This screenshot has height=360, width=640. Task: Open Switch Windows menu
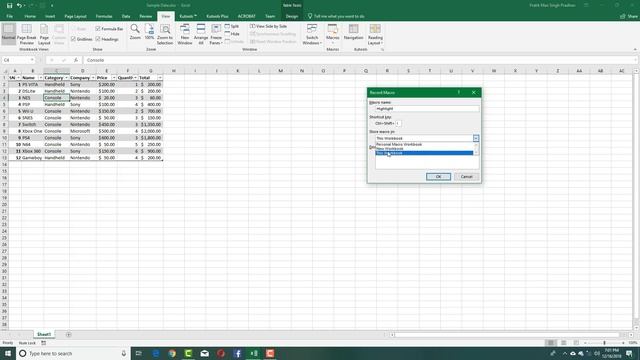[312, 34]
